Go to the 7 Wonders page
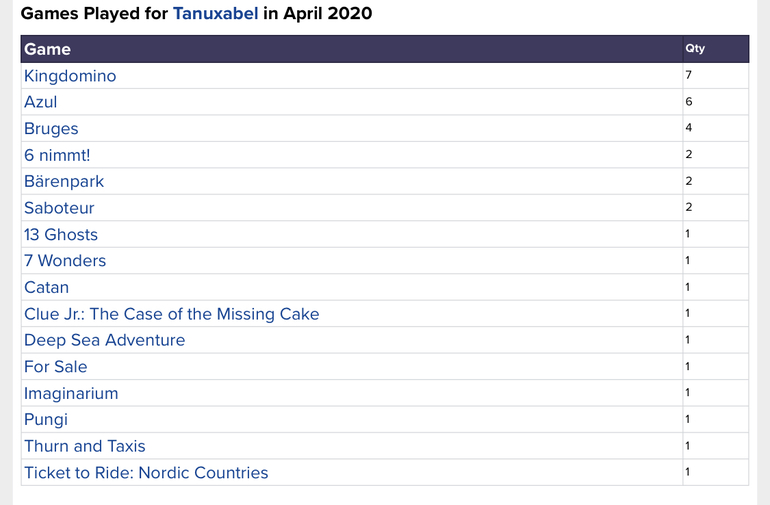Image resolution: width=770 pixels, height=505 pixels. pos(65,261)
